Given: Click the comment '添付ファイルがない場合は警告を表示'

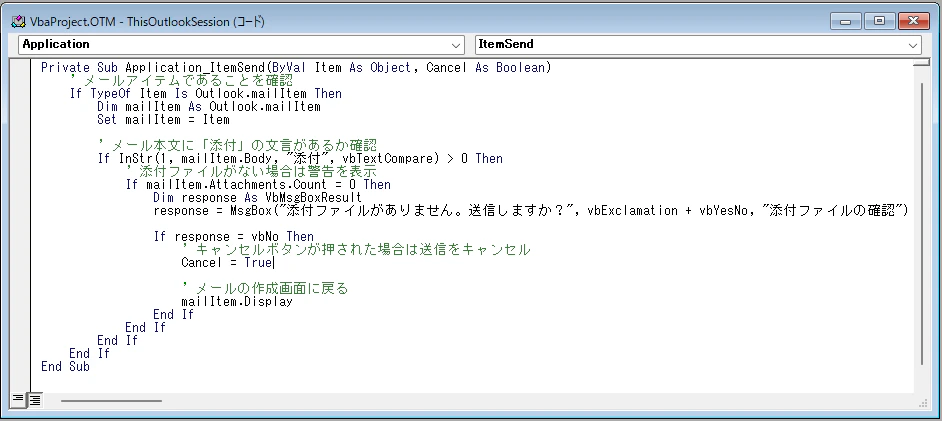Looking at the screenshot, I should click(251, 172).
